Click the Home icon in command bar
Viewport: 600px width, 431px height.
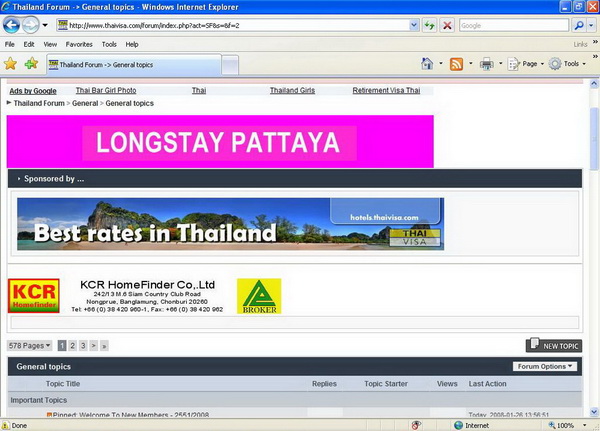[427, 64]
